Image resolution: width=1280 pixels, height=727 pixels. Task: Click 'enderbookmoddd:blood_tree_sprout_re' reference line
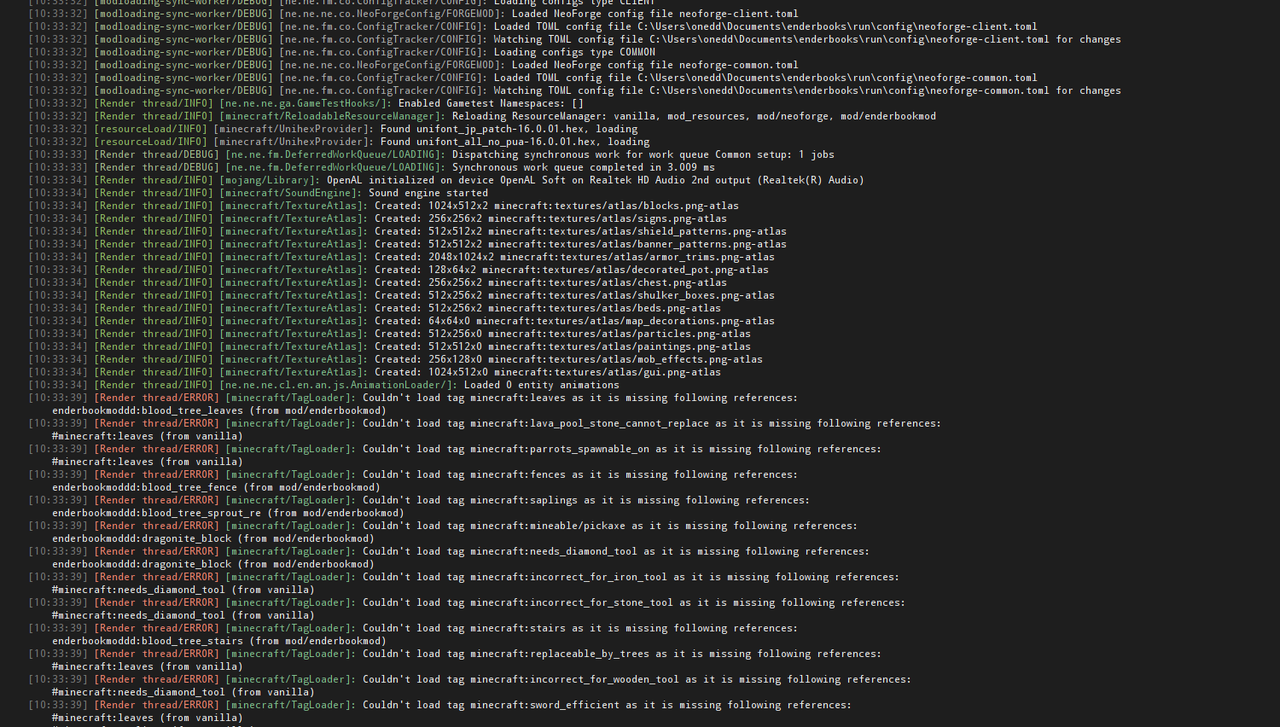228,513
